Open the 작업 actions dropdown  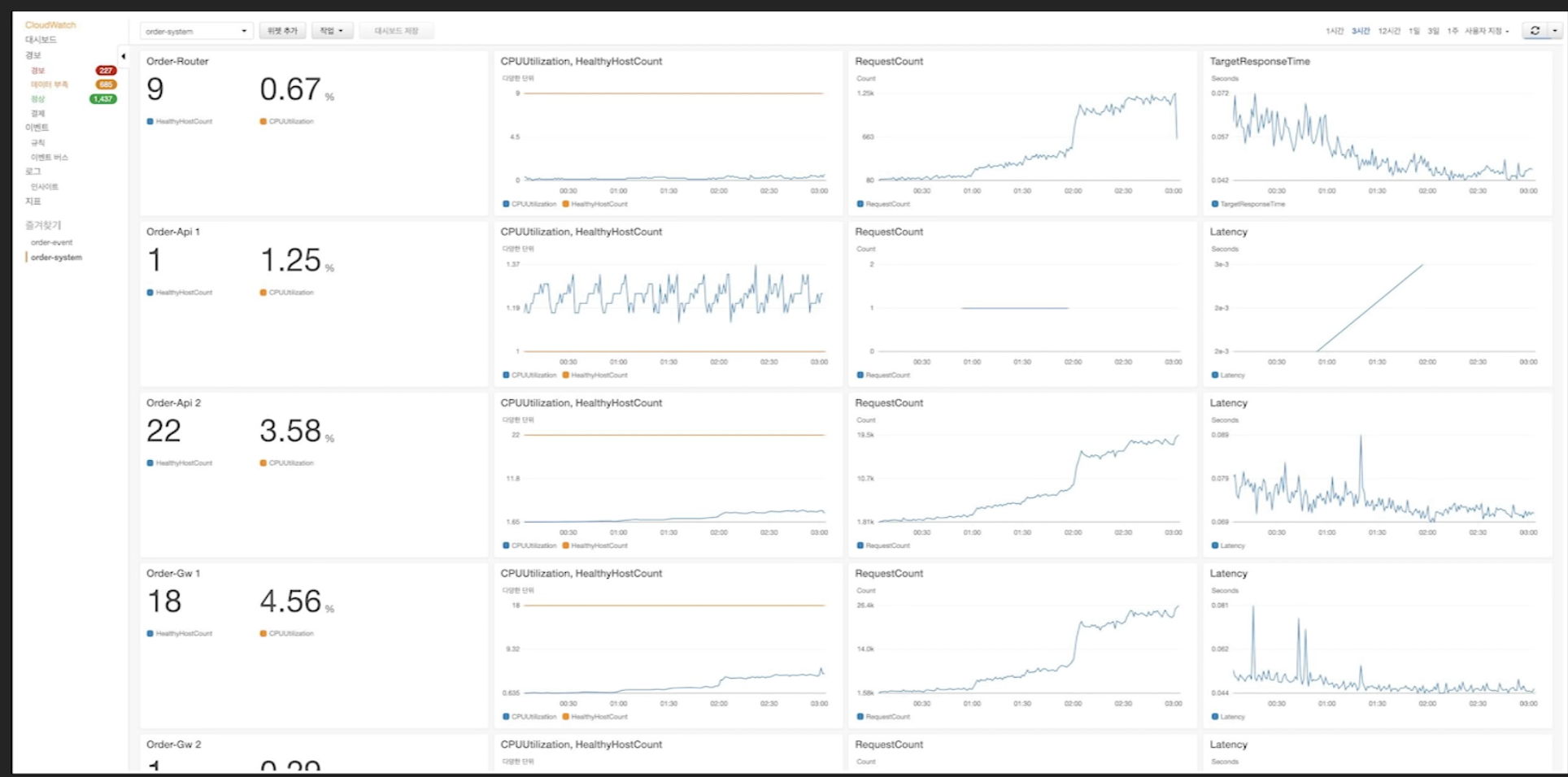pyautogui.click(x=332, y=31)
